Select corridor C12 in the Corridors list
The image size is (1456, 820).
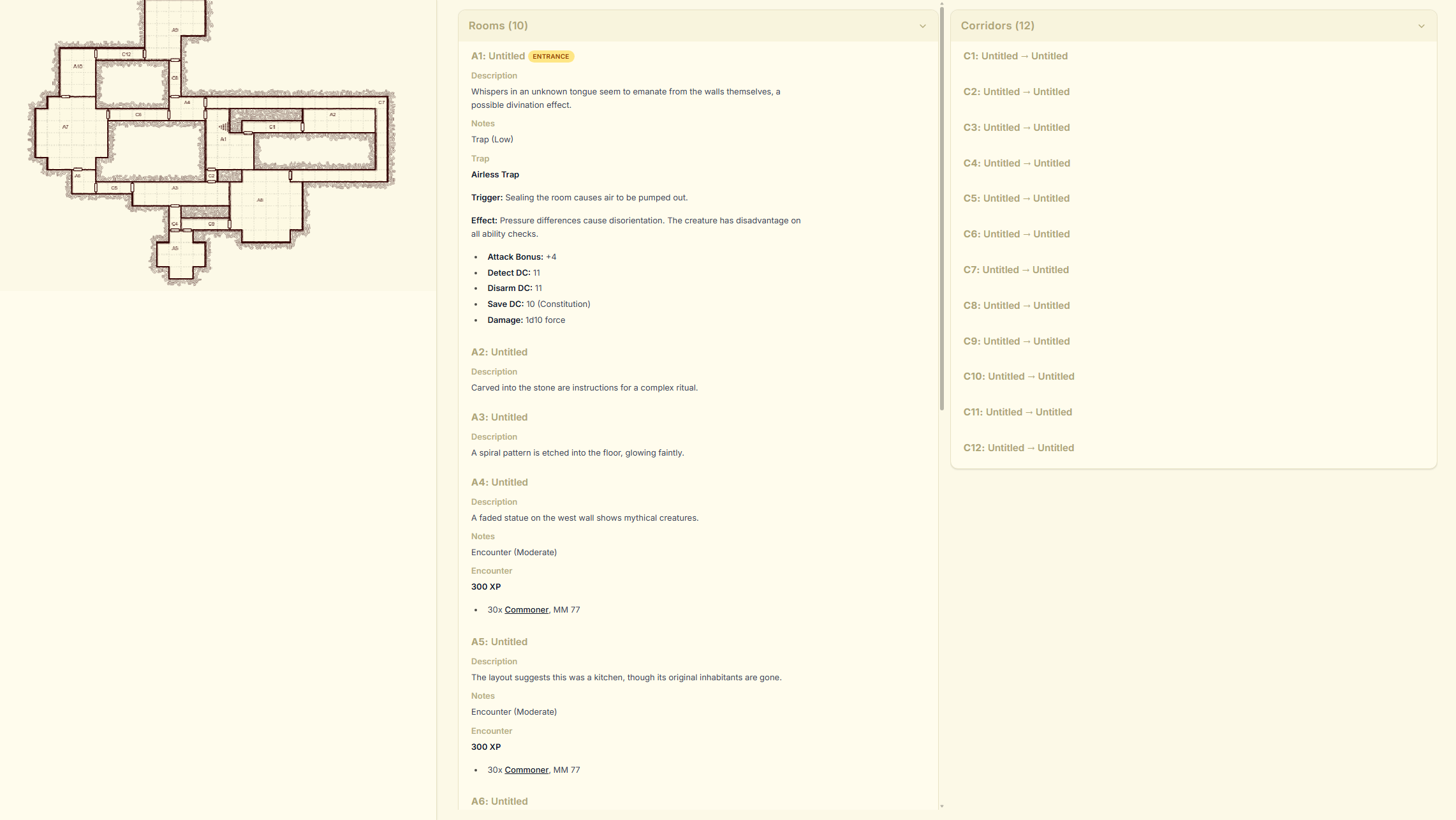point(1018,447)
